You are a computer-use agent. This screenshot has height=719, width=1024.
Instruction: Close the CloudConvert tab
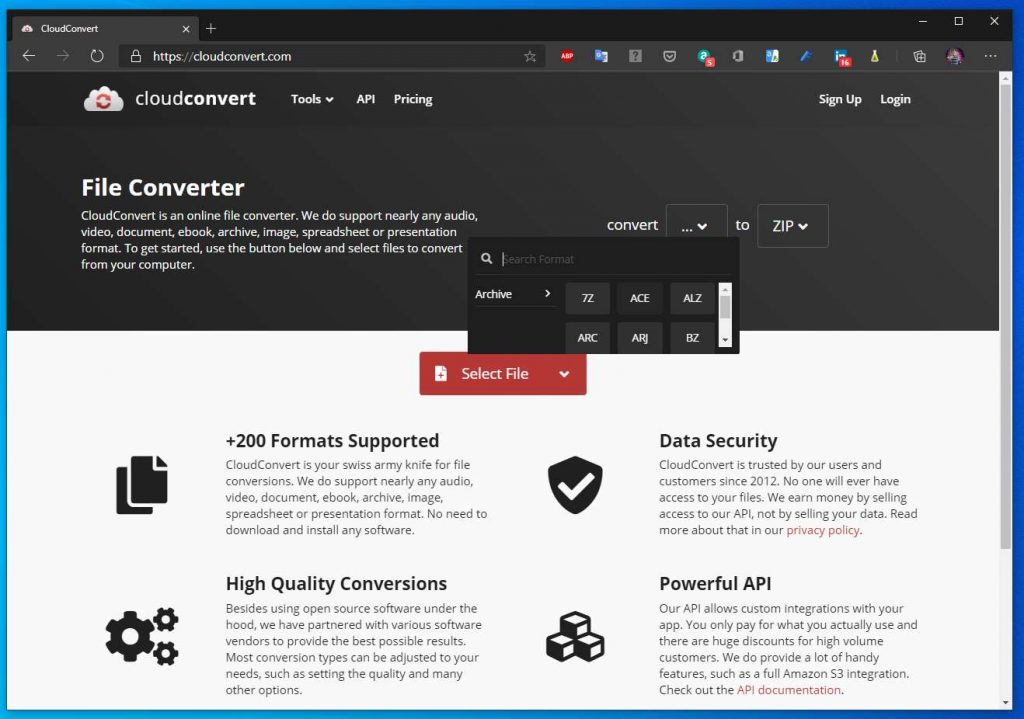(x=186, y=29)
